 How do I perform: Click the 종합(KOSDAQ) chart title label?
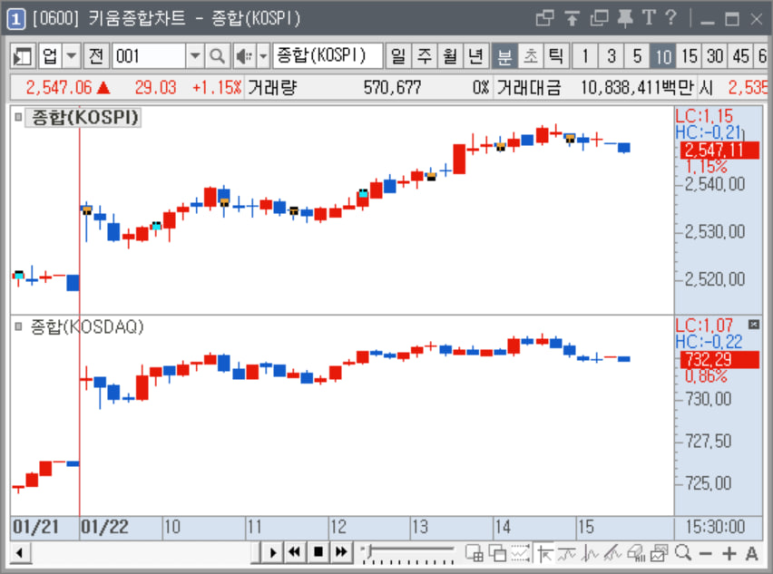click(87, 326)
